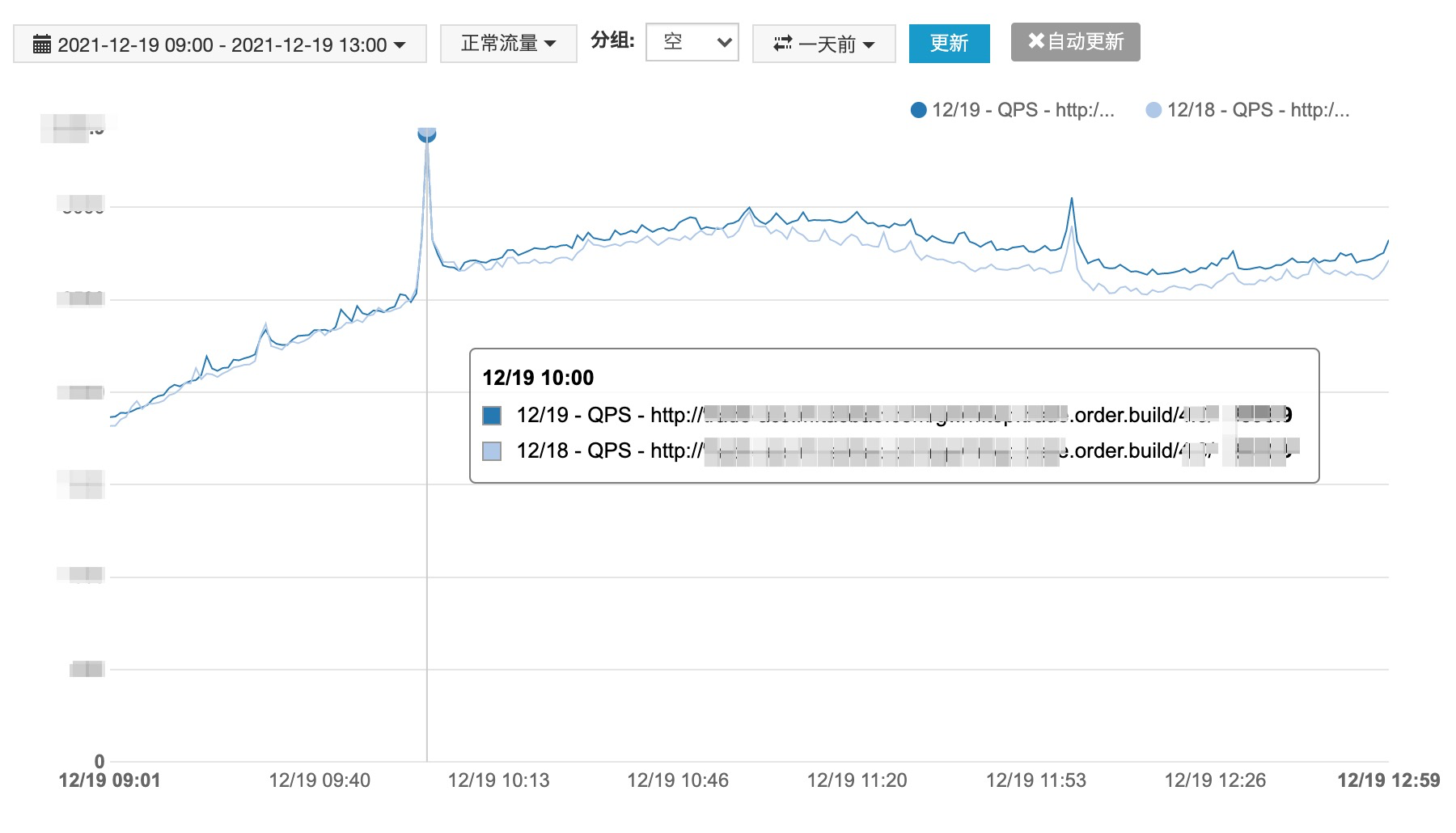
Task: Expand the date range selector arrow
Action: click(x=400, y=45)
